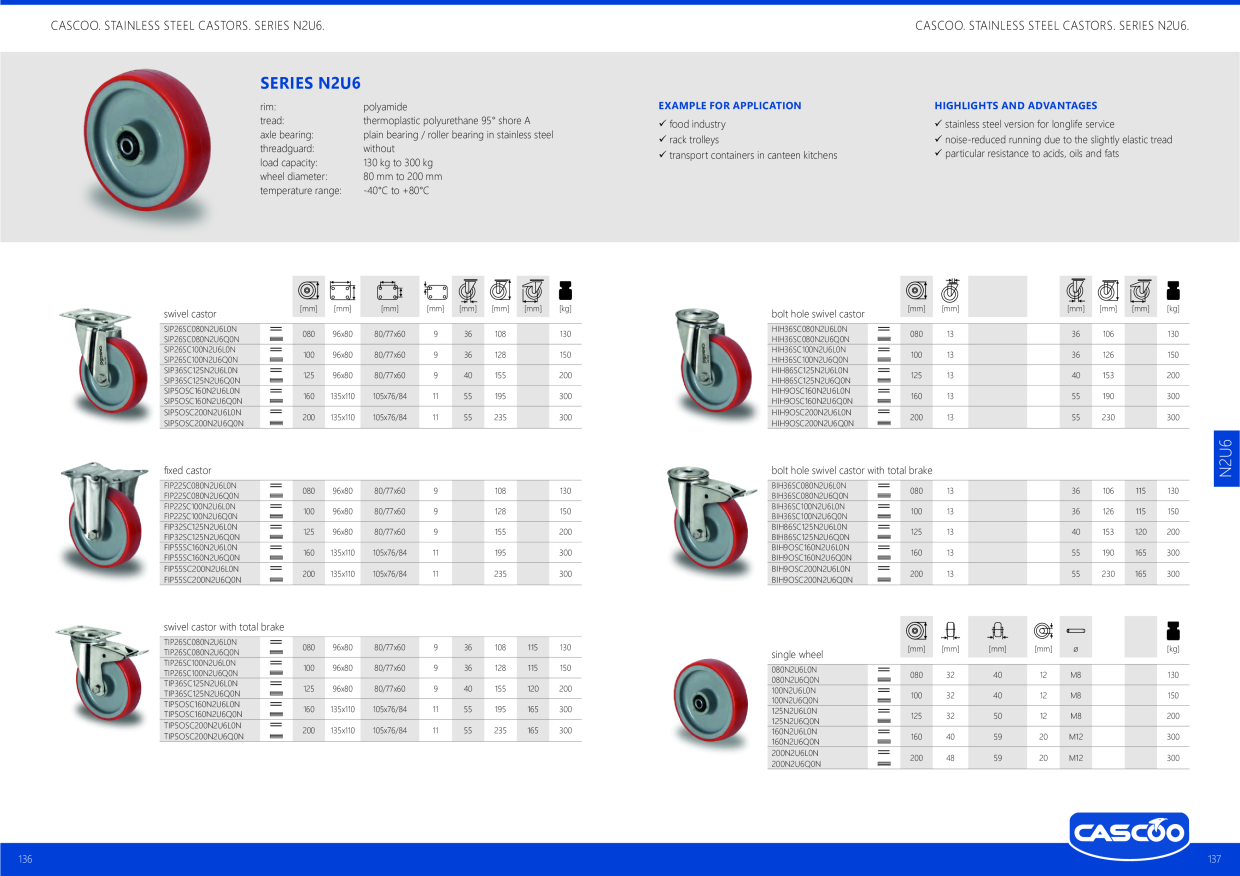Click total height icon in bolt hole castor header

pyautogui.click(x=1108, y=291)
